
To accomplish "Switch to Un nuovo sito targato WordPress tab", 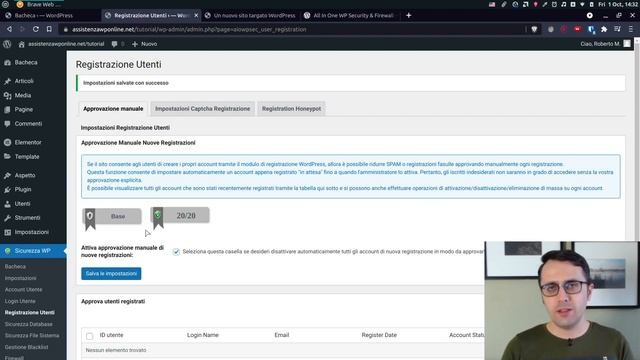I will [250, 16].
